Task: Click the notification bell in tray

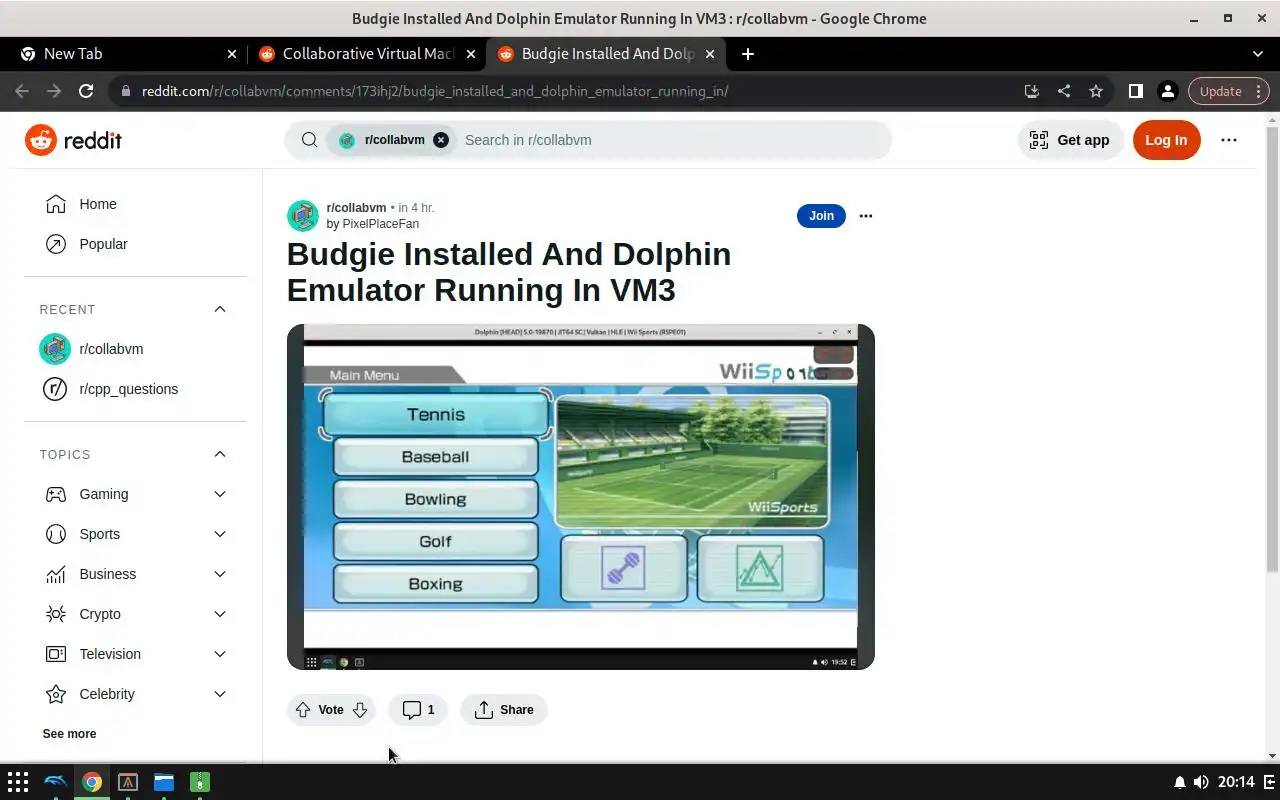Action: 1180,782
